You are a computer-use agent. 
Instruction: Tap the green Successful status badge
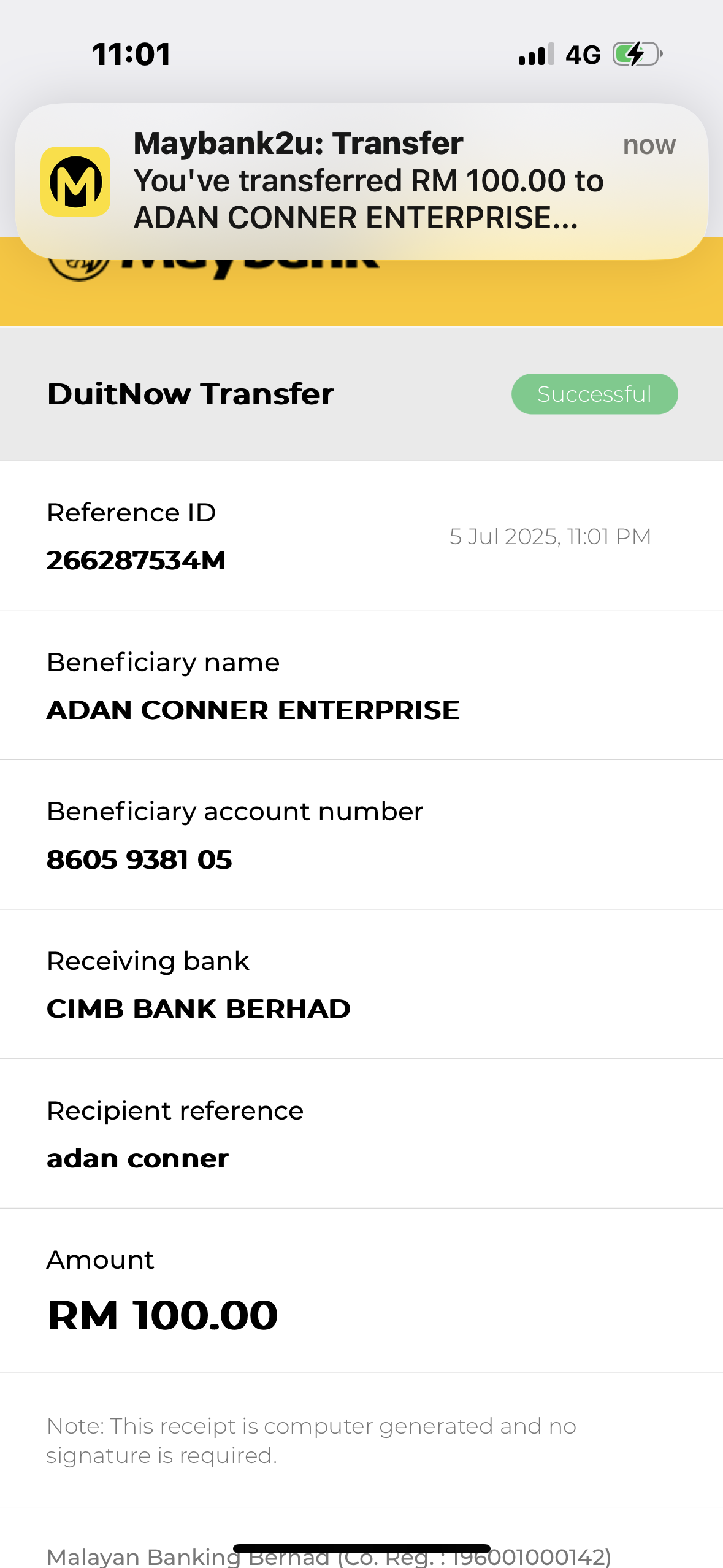click(594, 394)
